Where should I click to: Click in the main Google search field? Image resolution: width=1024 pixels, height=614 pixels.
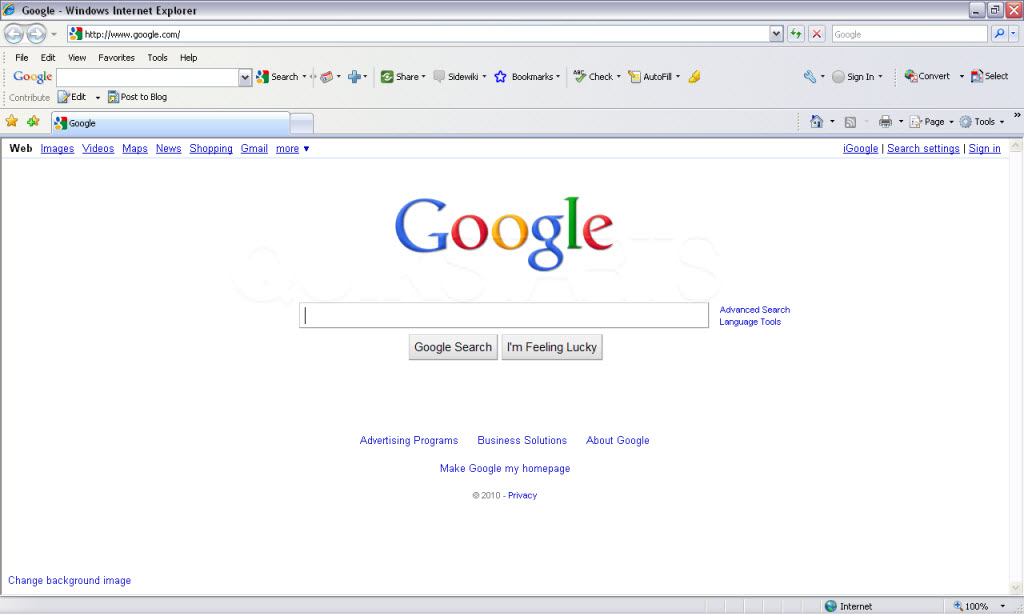504,315
